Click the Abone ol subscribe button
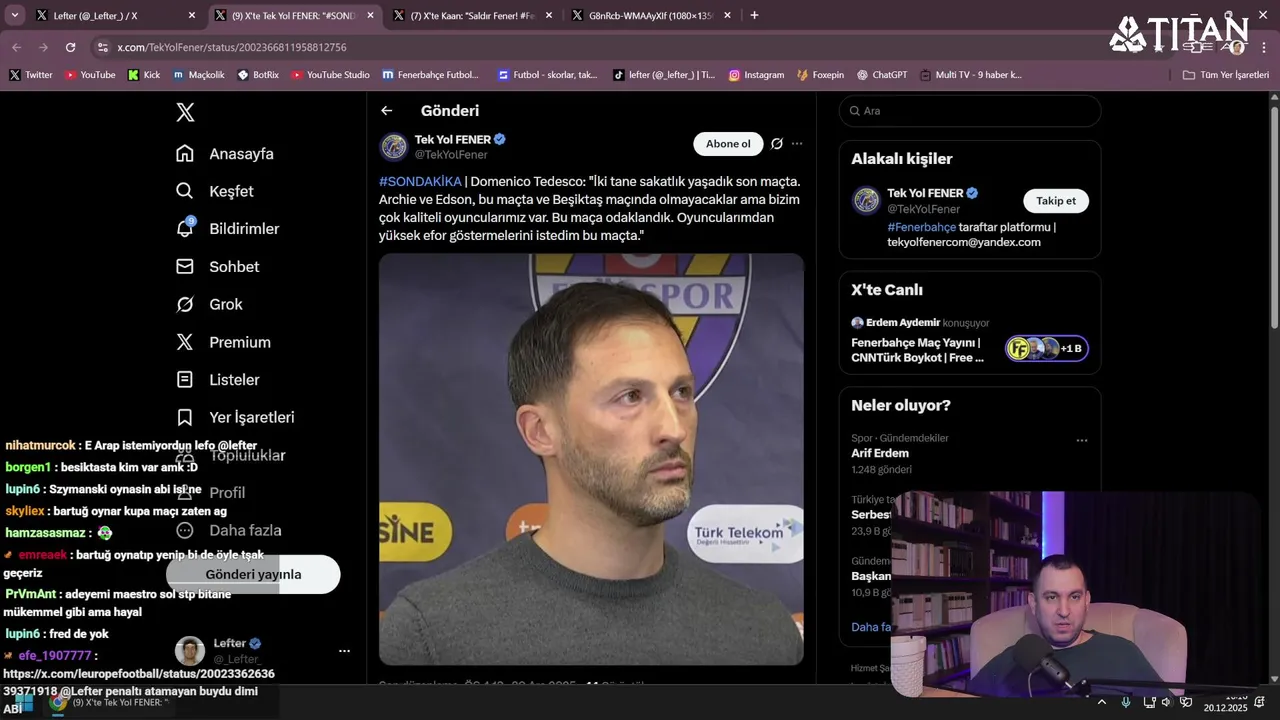The image size is (1280, 720). [x=728, y=144]
